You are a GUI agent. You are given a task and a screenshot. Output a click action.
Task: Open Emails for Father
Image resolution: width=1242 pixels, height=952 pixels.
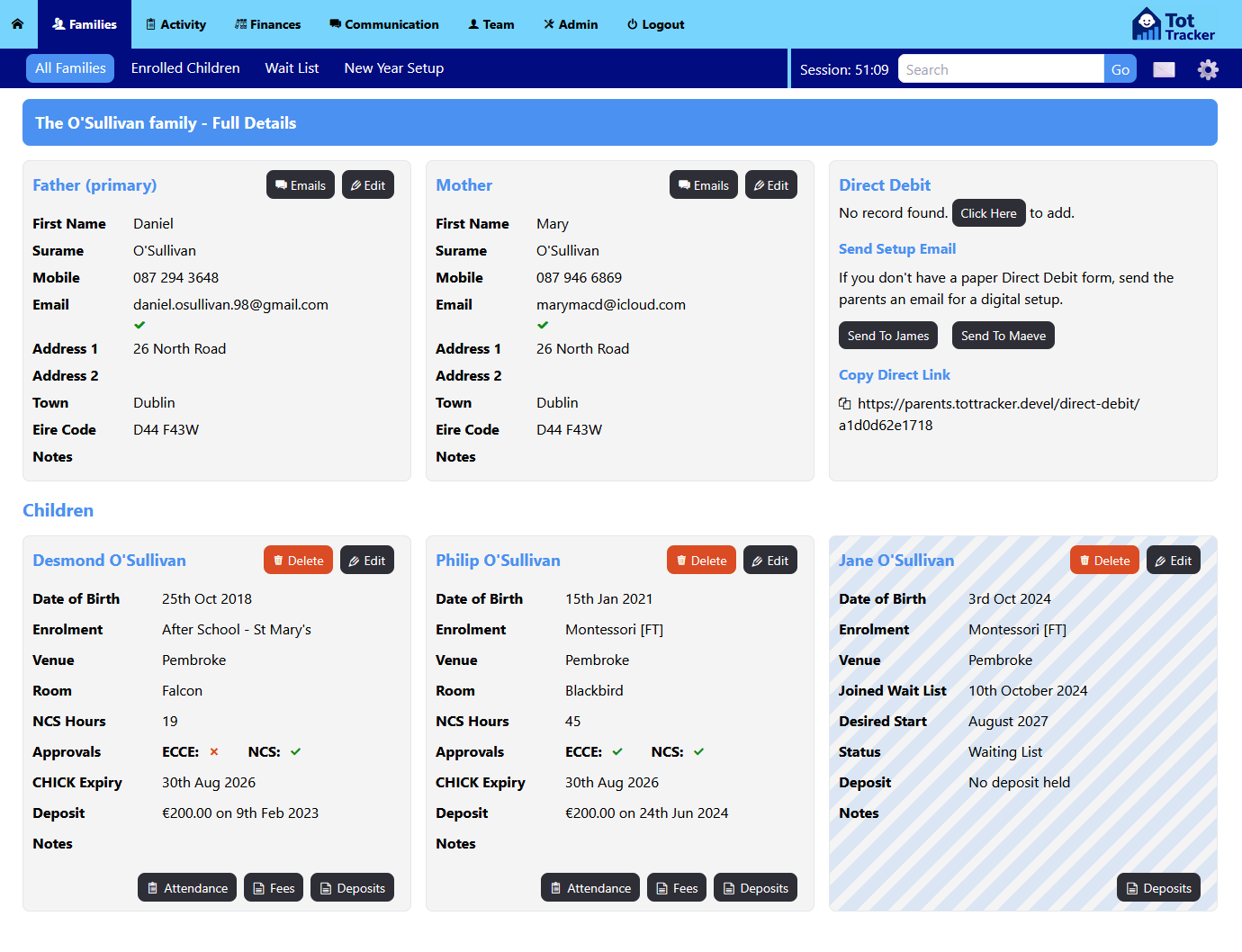tap(301, 185)
